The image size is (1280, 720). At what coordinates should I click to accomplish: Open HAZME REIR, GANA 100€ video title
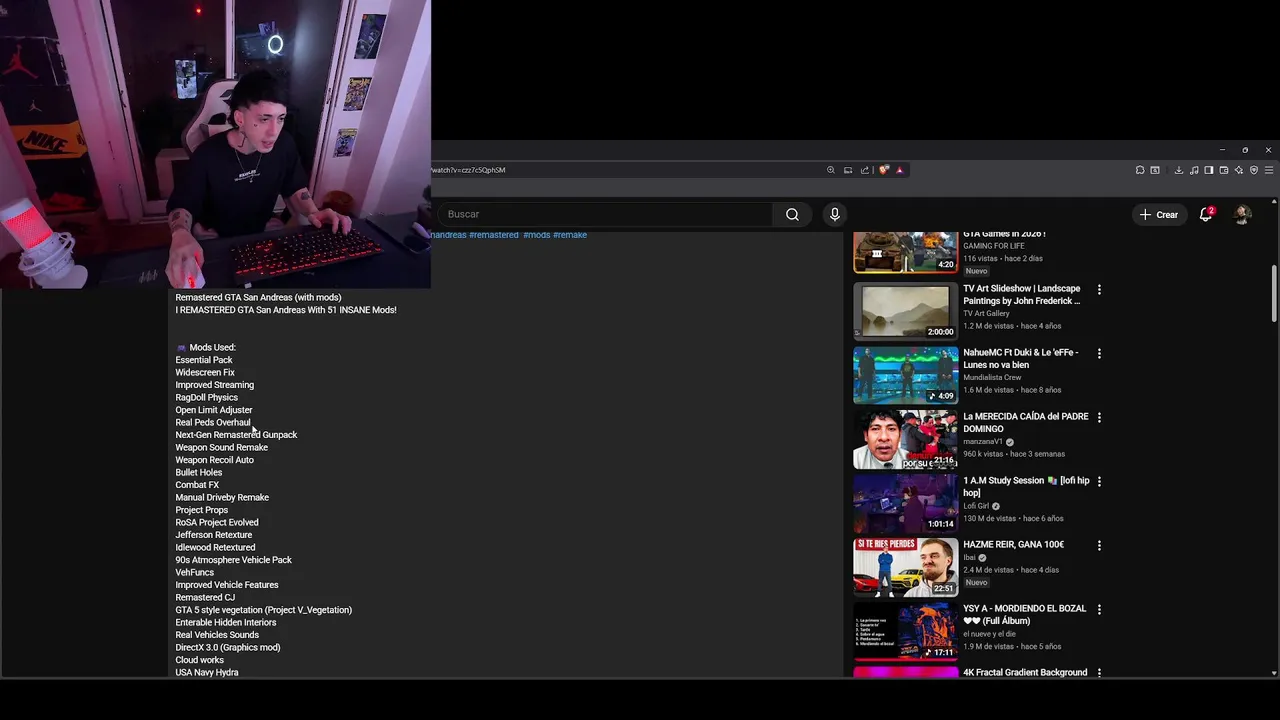click(x=1013, y=545)
